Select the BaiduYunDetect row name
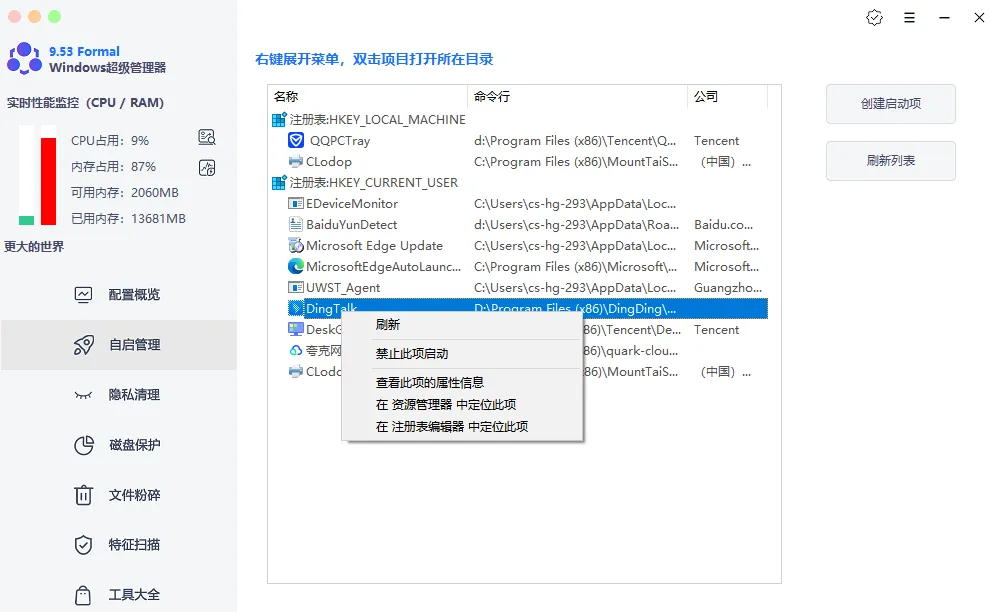The width and height of the screenshot is (996, 612). (351, 224)
